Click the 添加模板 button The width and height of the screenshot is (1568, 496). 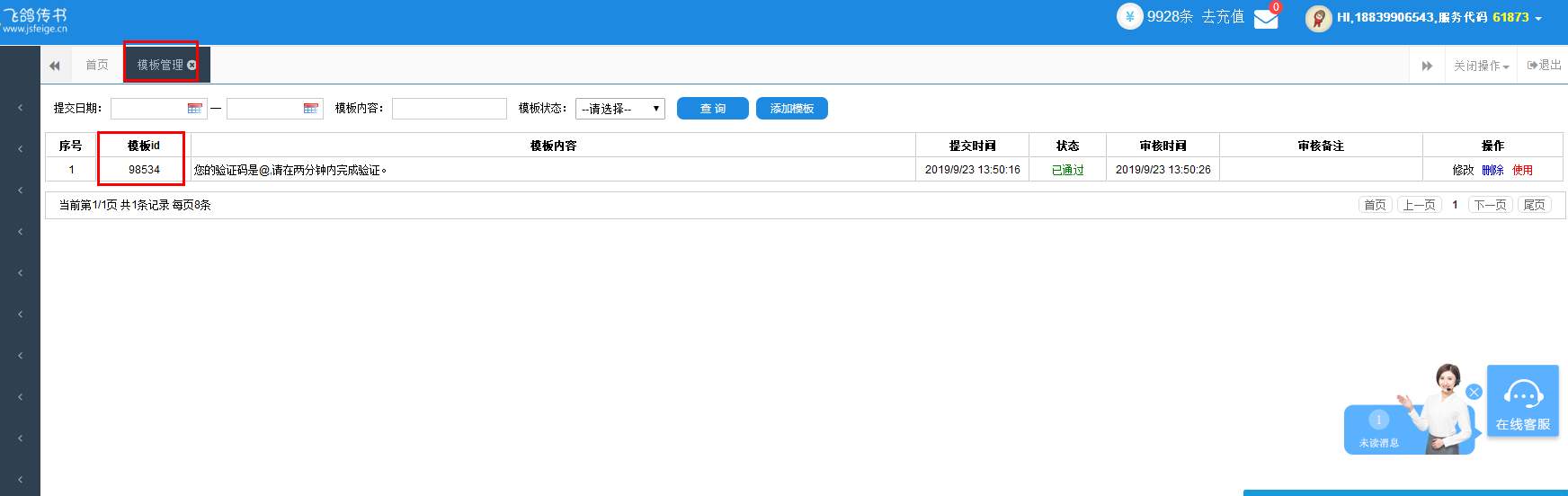click(792, 108)
